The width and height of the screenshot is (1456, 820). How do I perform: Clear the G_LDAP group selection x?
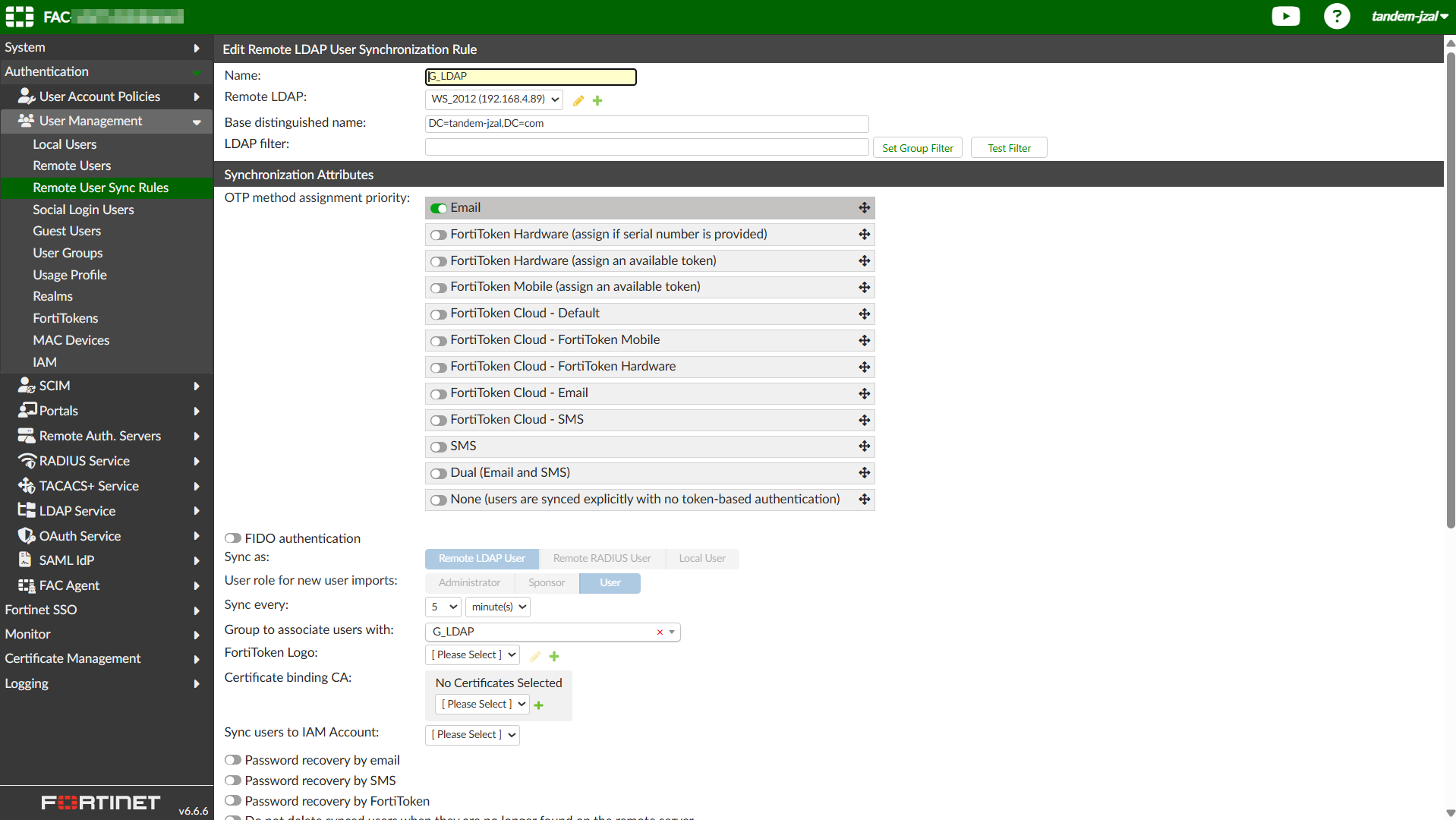(x=660, y=632)
